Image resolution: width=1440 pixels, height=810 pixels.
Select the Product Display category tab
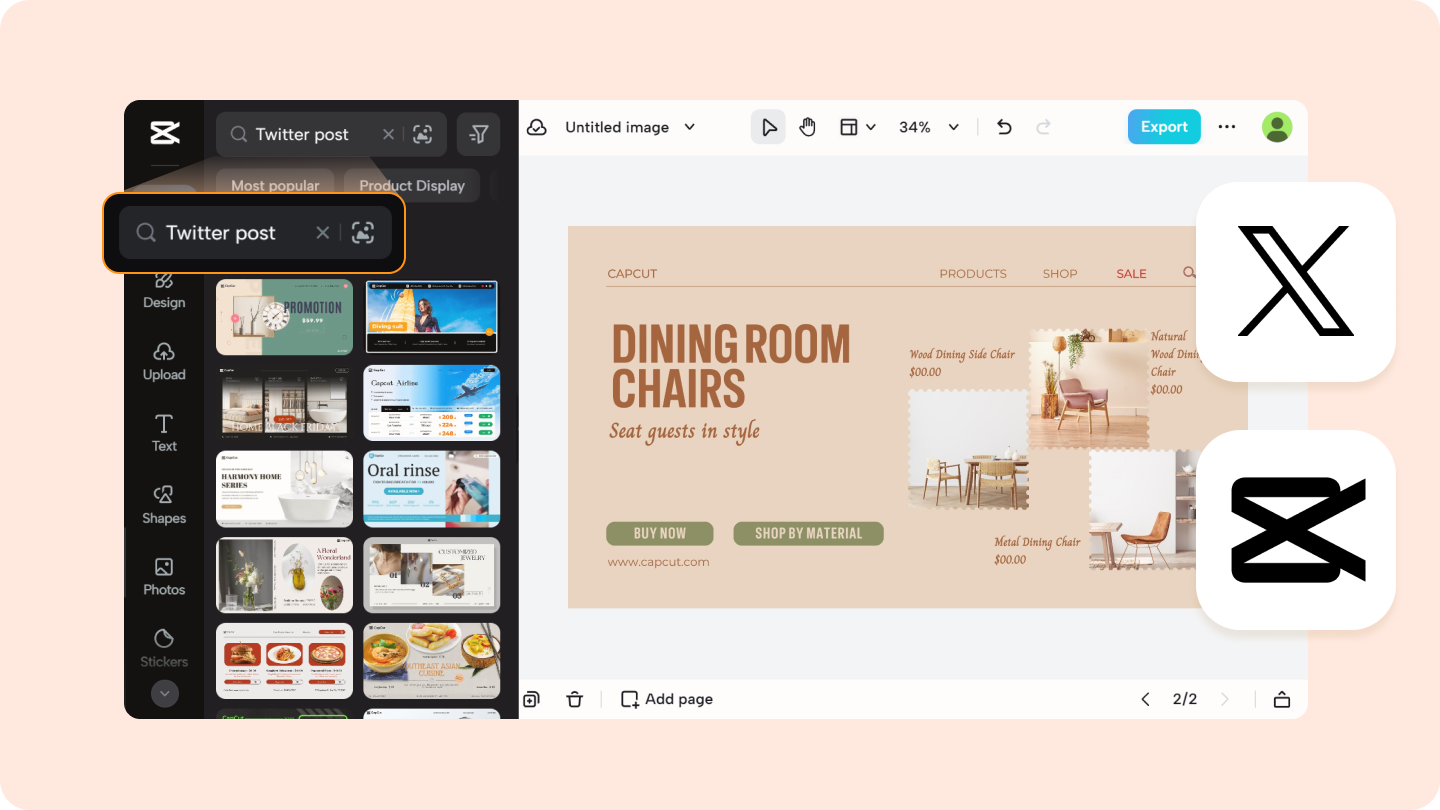click(412, 185)
